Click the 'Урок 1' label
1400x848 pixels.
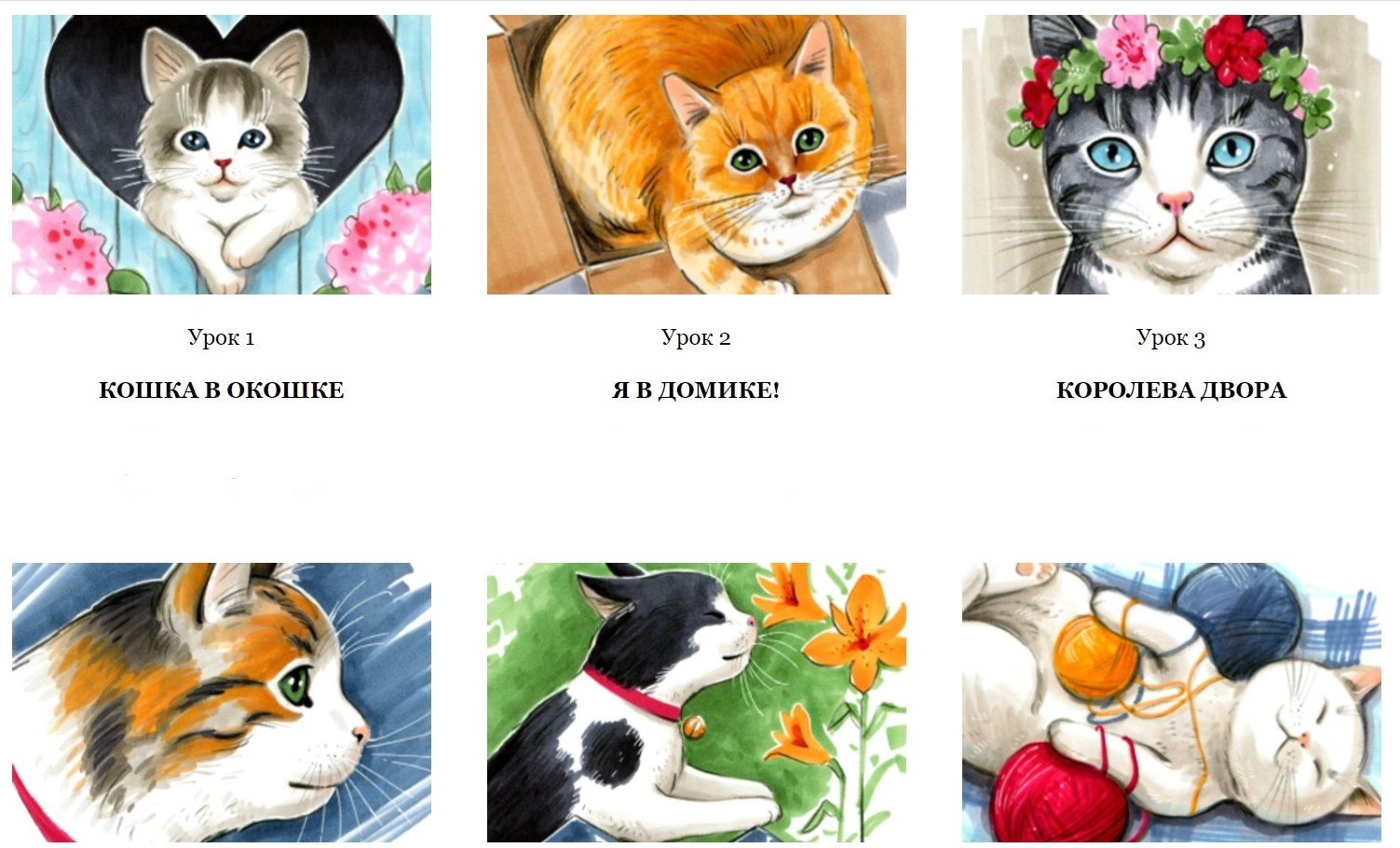click(222, 337)
